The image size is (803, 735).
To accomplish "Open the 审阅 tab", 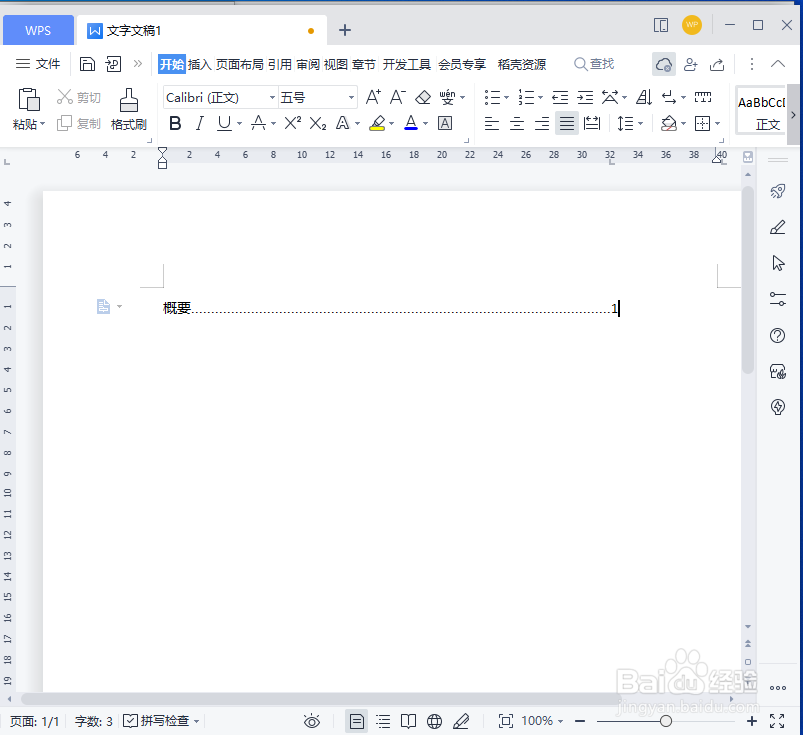I will (308, 65).
